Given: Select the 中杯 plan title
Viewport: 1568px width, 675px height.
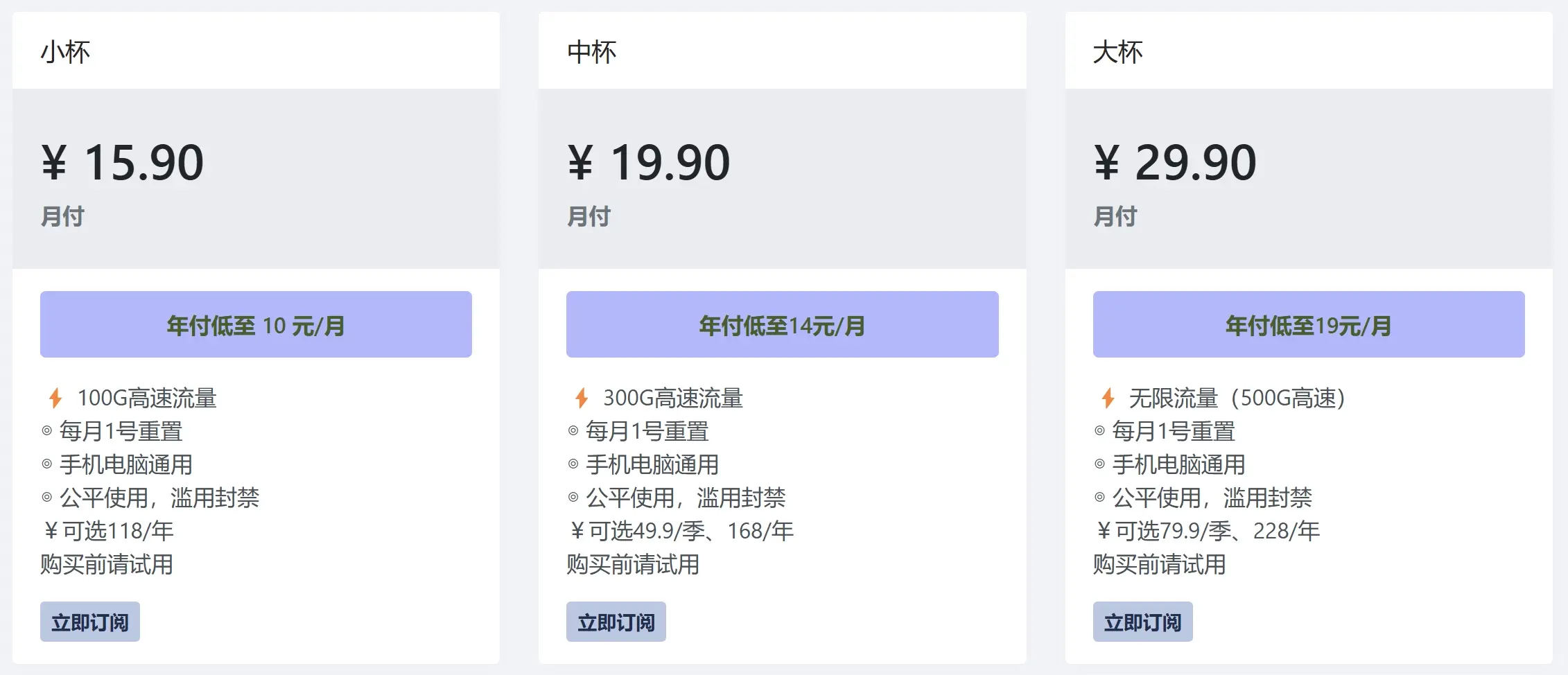Looking at the screenshot, I should point(591,52).
